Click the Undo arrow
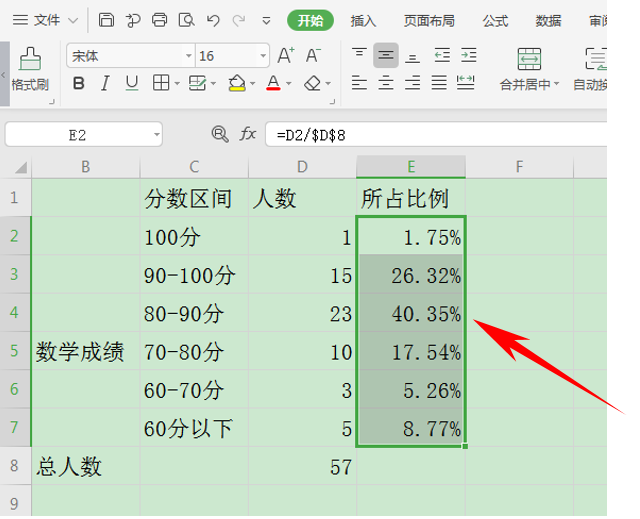 coord(213,20)
